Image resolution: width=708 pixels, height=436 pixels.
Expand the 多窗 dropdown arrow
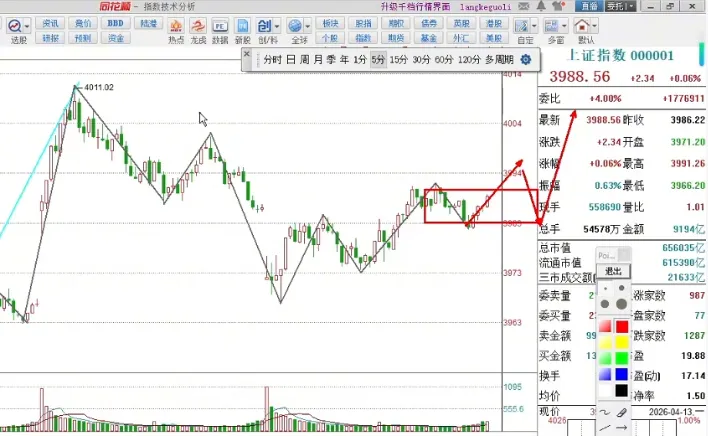pyautogui.click(x=564, y=26)
